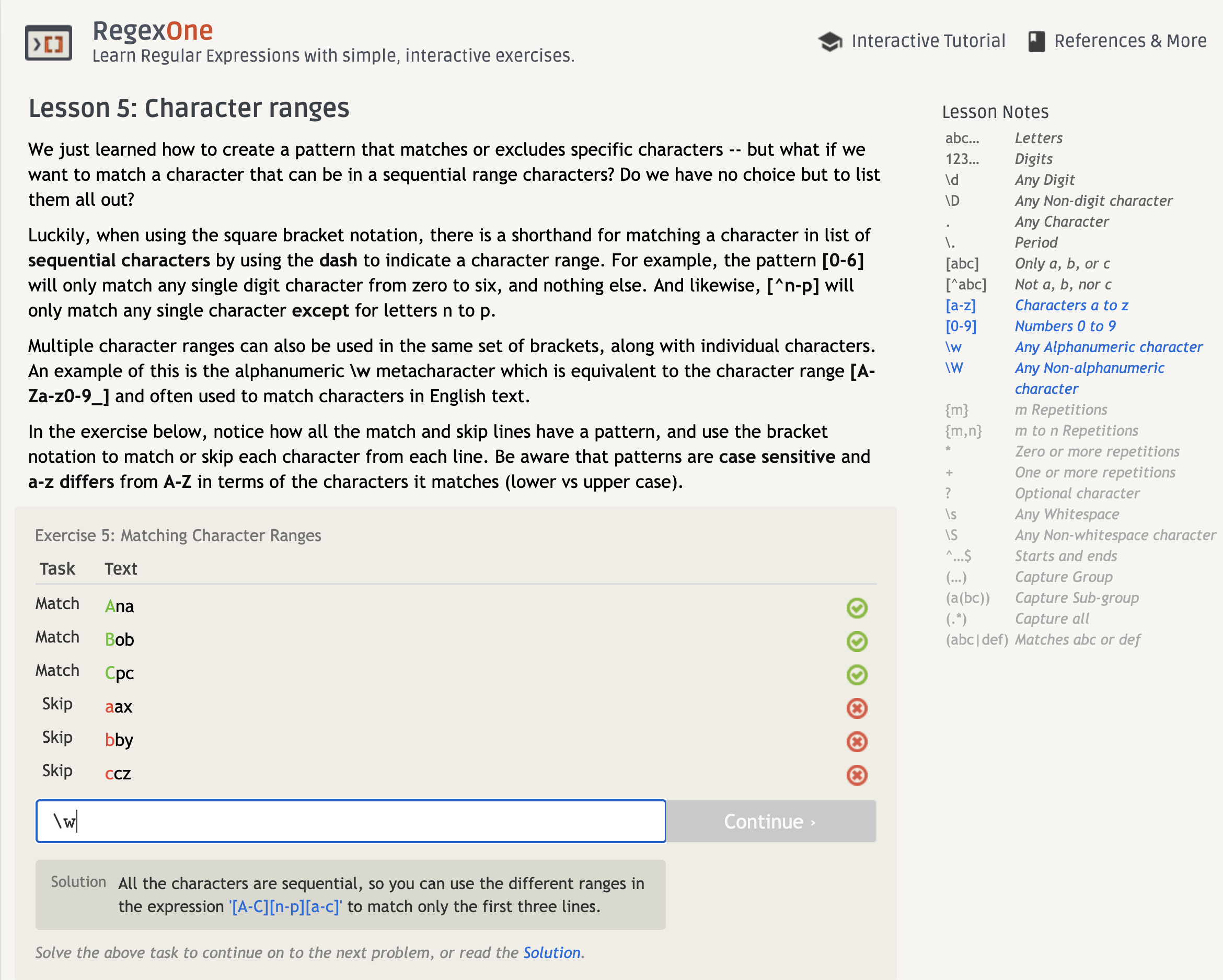This screenshot has width=1223, height=980.
Task: Open the Solution link at the bottom
Action: coord(551,953)
